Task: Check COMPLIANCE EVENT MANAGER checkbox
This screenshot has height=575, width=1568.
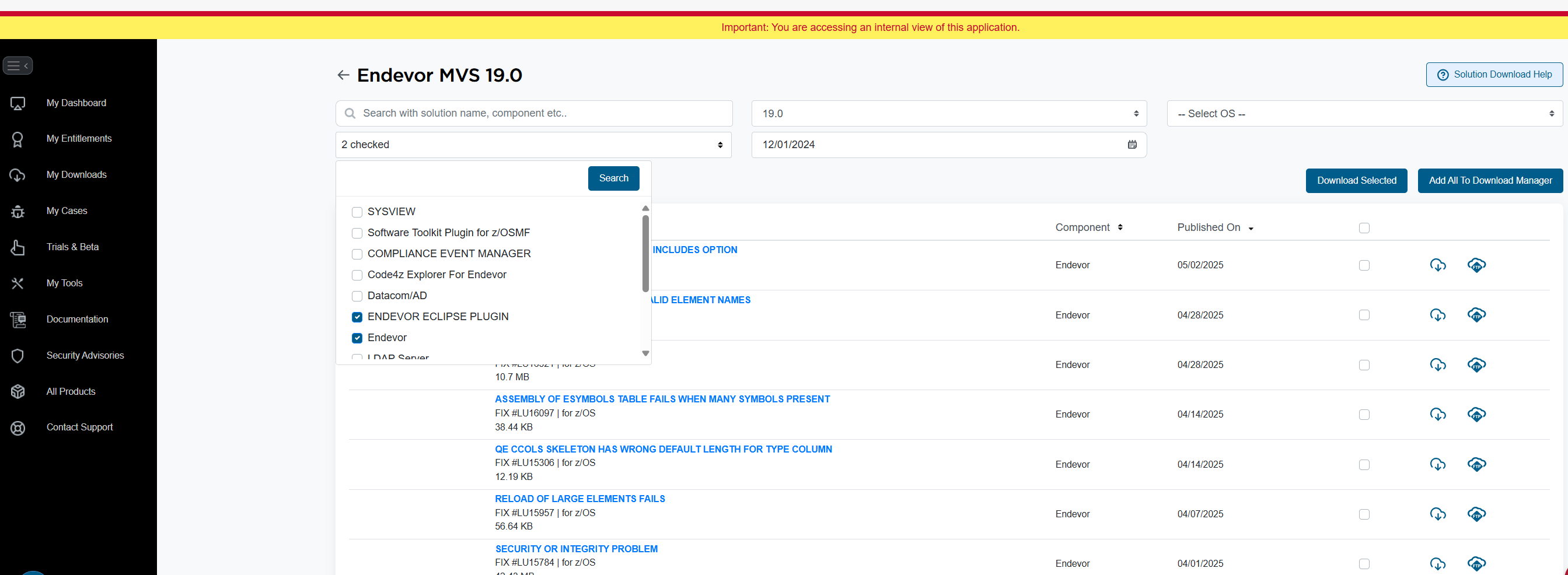Action: pyautogui.click(x=357, y=254)
